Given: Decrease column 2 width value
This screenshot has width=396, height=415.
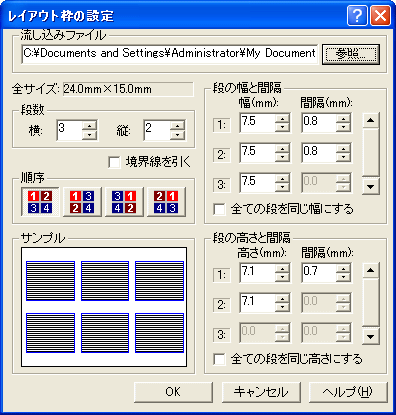Looking at the screenshot, I should click(x=282, y=158).
